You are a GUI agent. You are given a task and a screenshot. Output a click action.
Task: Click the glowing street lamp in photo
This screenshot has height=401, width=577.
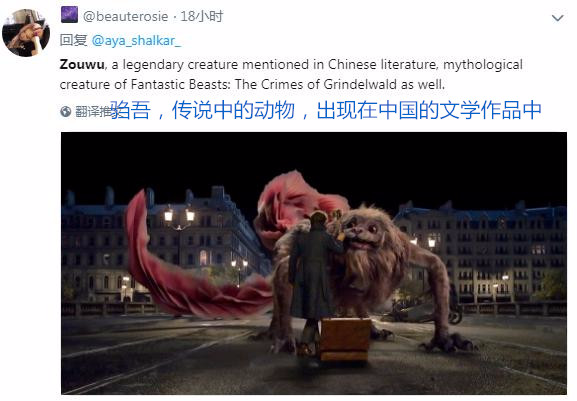click(x=179, y=214)
